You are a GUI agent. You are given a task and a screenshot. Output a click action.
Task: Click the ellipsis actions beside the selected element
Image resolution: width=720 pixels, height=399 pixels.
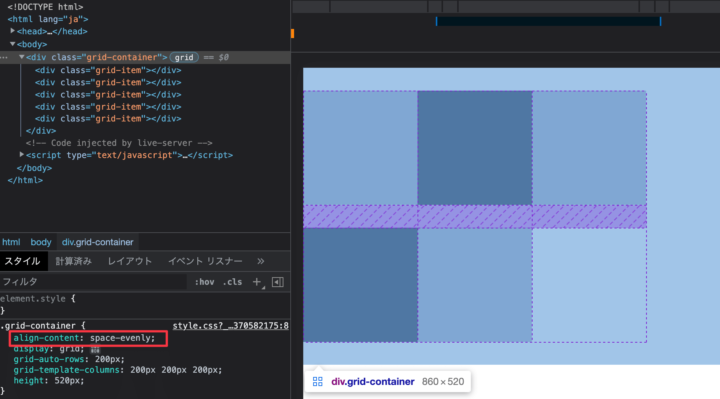pyautogui.click(x=4, y=57)
